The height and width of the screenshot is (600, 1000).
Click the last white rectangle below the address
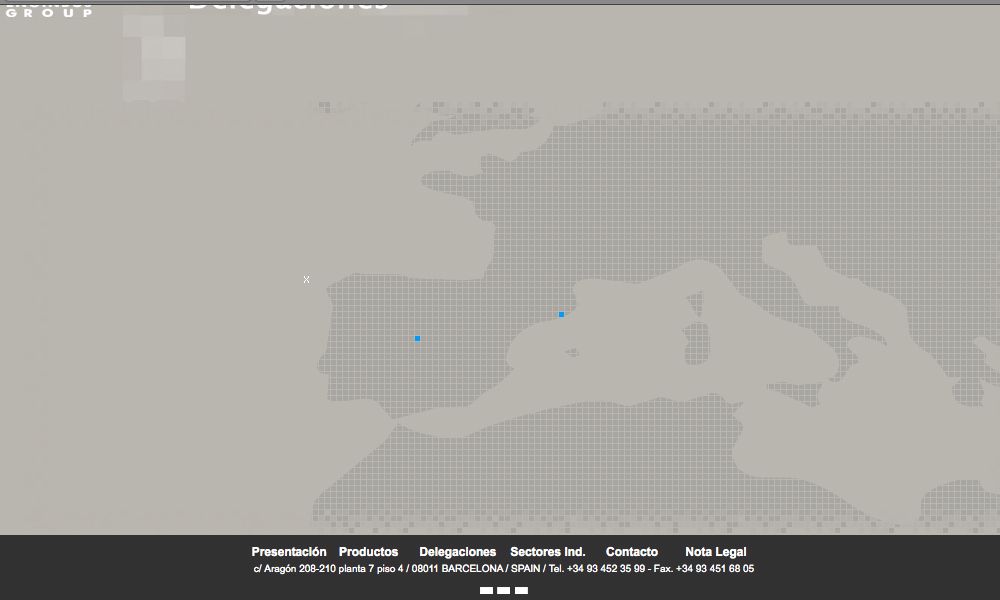pyautogui.click(x=521, y=590)
